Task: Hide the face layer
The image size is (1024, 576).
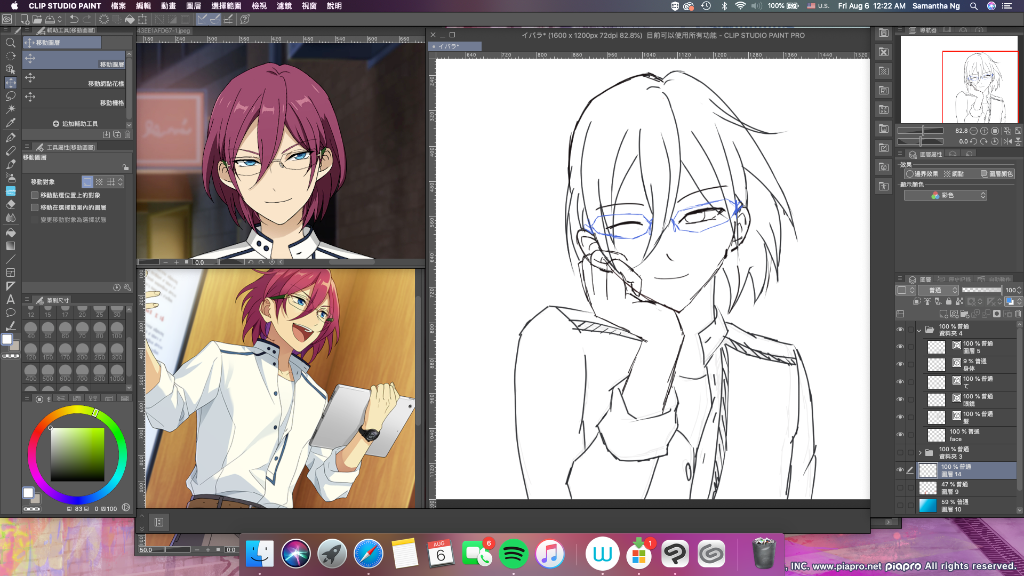Action: (x=901, y=435)
